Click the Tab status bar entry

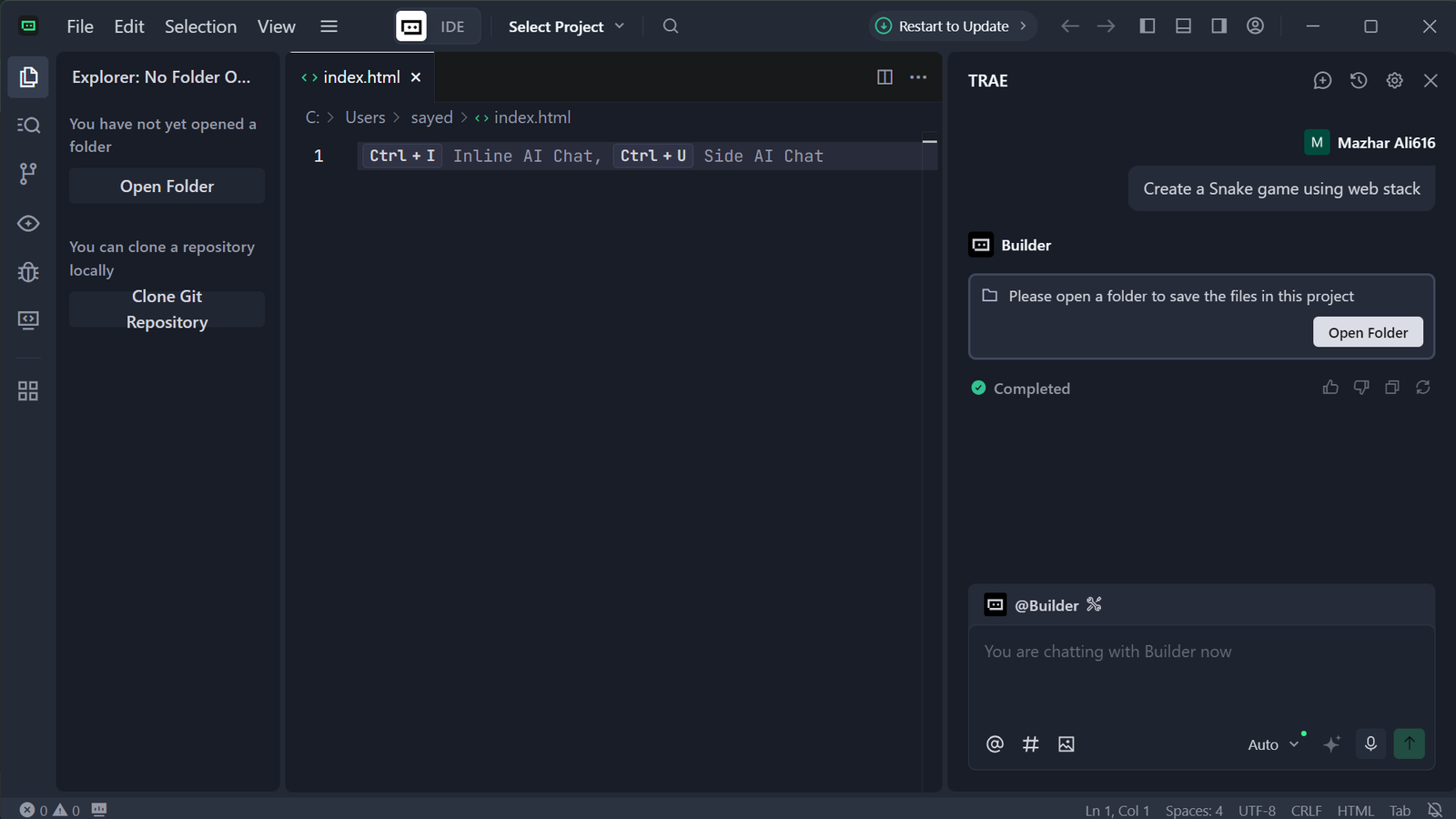tap(1400, 810)
